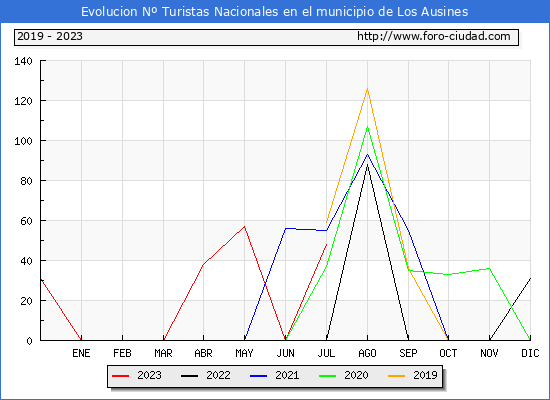This screenshot has height=400, width=550.
Task: Click the black 2022 peak at AGO
Action: click(x=367, y=165)
